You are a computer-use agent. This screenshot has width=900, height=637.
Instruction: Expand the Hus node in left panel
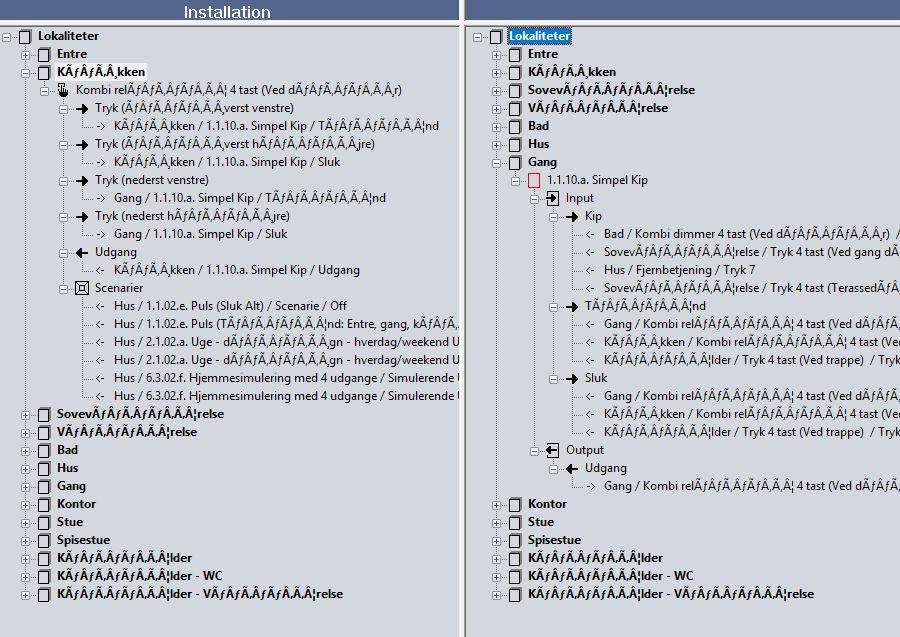(25, 468)
